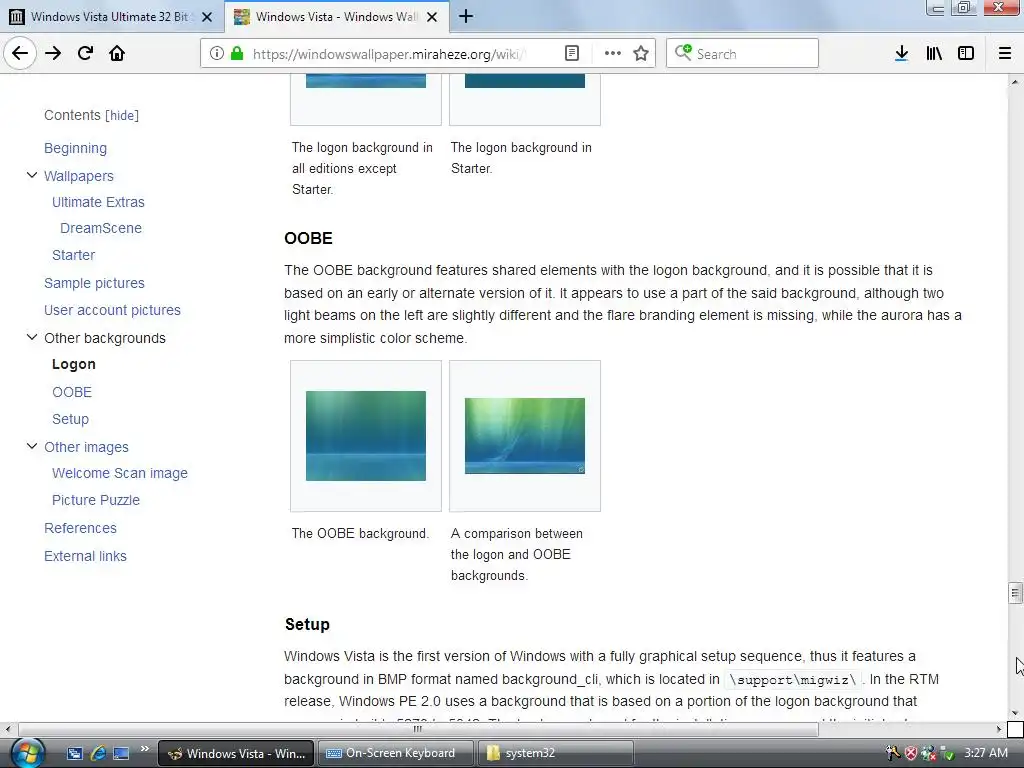Click the horizontal scrollbar right arrow
1024x768 pixels.
tap(999, 729)
